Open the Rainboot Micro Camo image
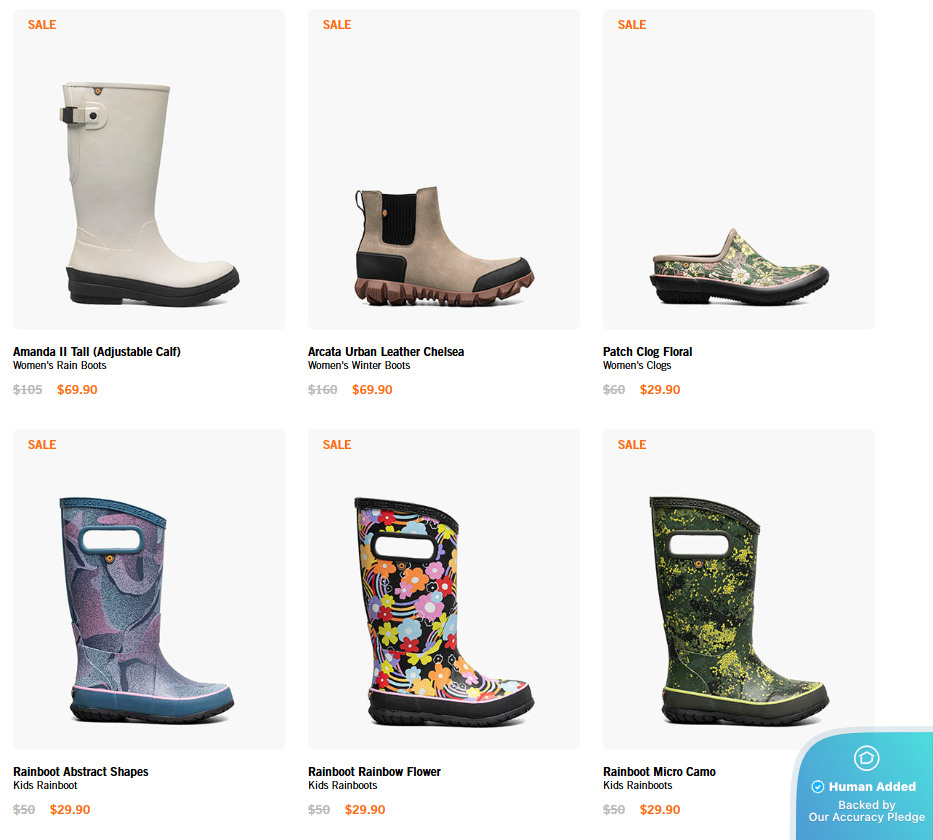This screenshot has height=840, width=933. [x=739, y=589]
